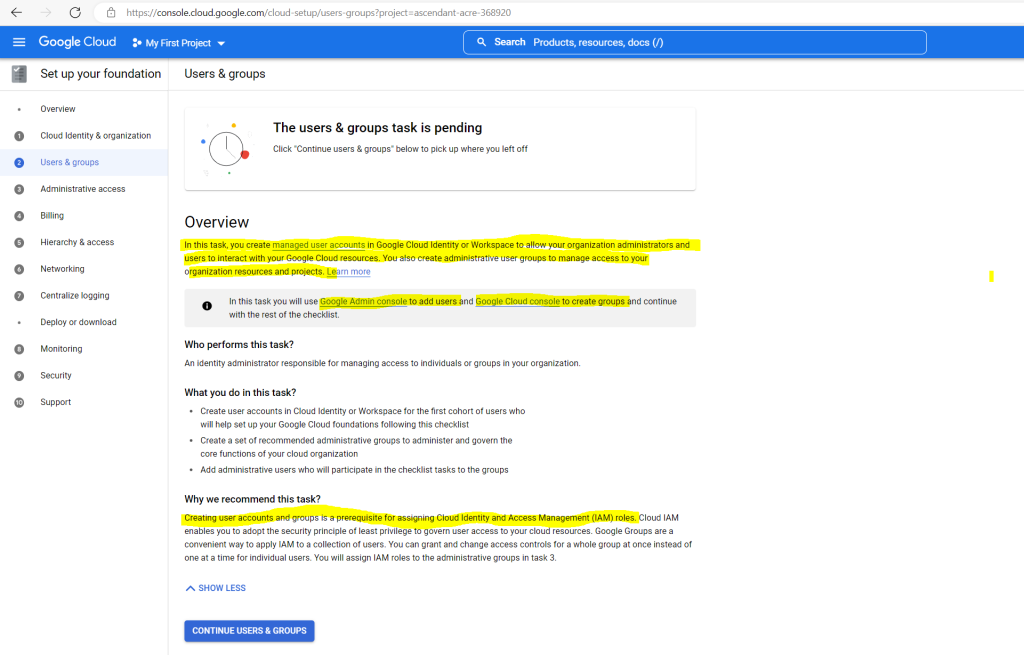This screenshot has width=1024, height=655.
Task: Click the Overview section heading
Action: [216, 222]
